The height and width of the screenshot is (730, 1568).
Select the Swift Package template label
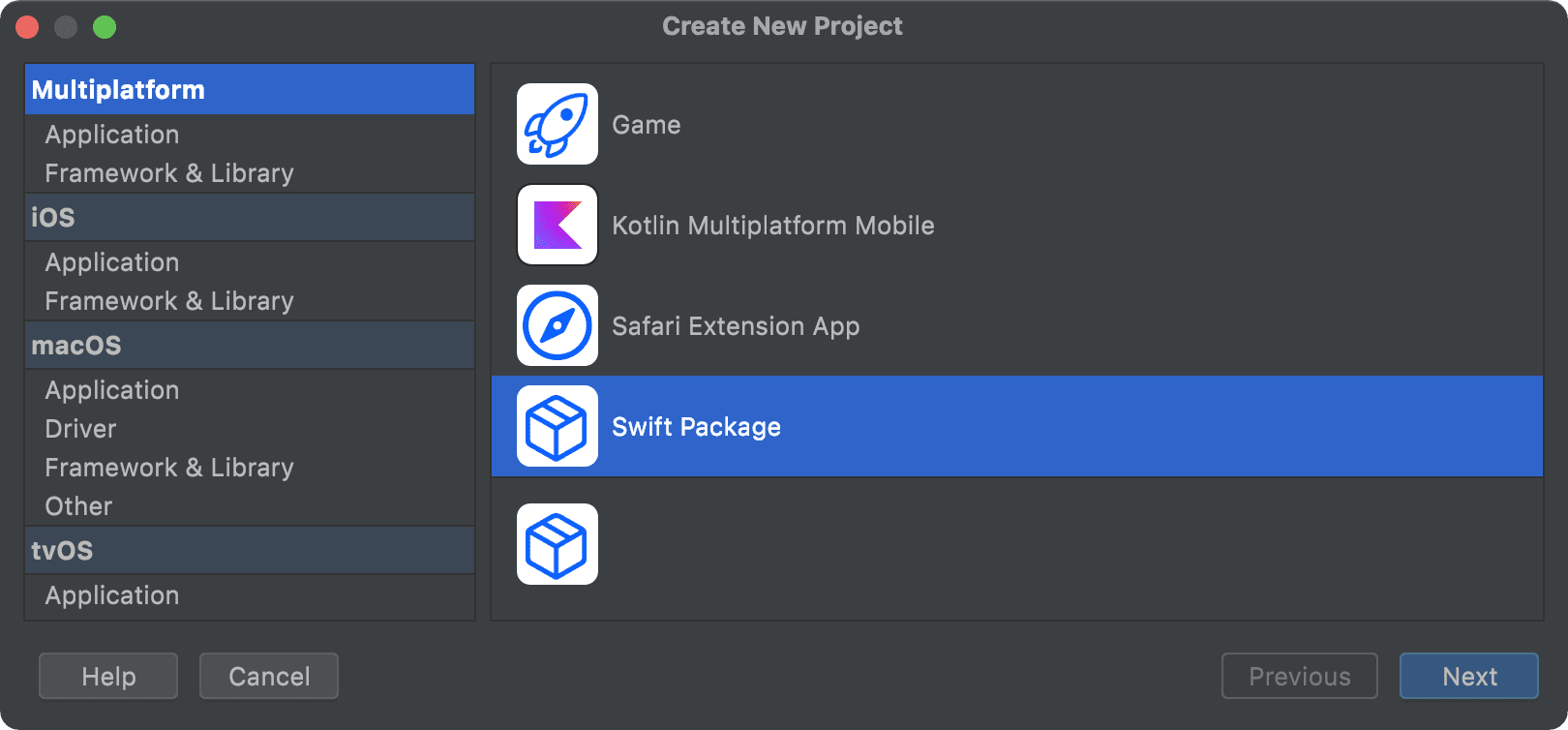point(696,427)
